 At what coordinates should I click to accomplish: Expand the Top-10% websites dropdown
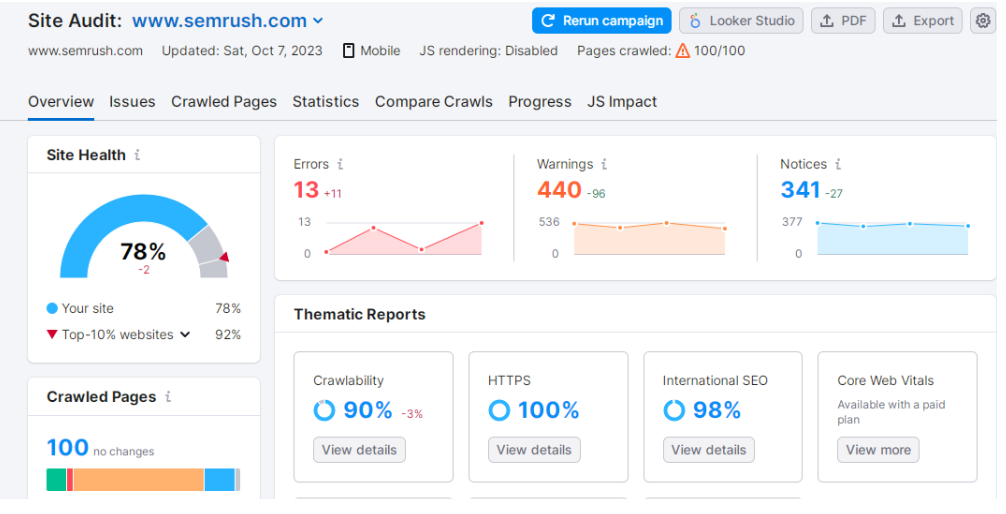(185, 335)
